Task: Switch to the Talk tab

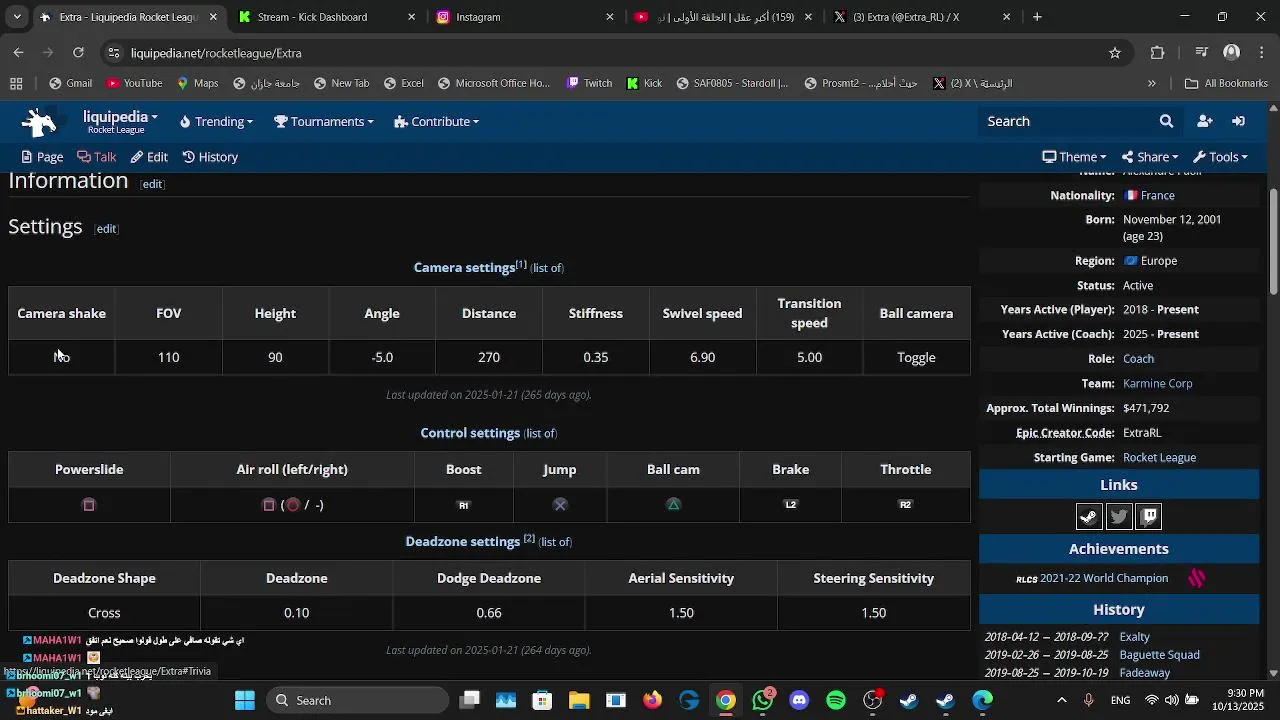Action: (97, 157)
